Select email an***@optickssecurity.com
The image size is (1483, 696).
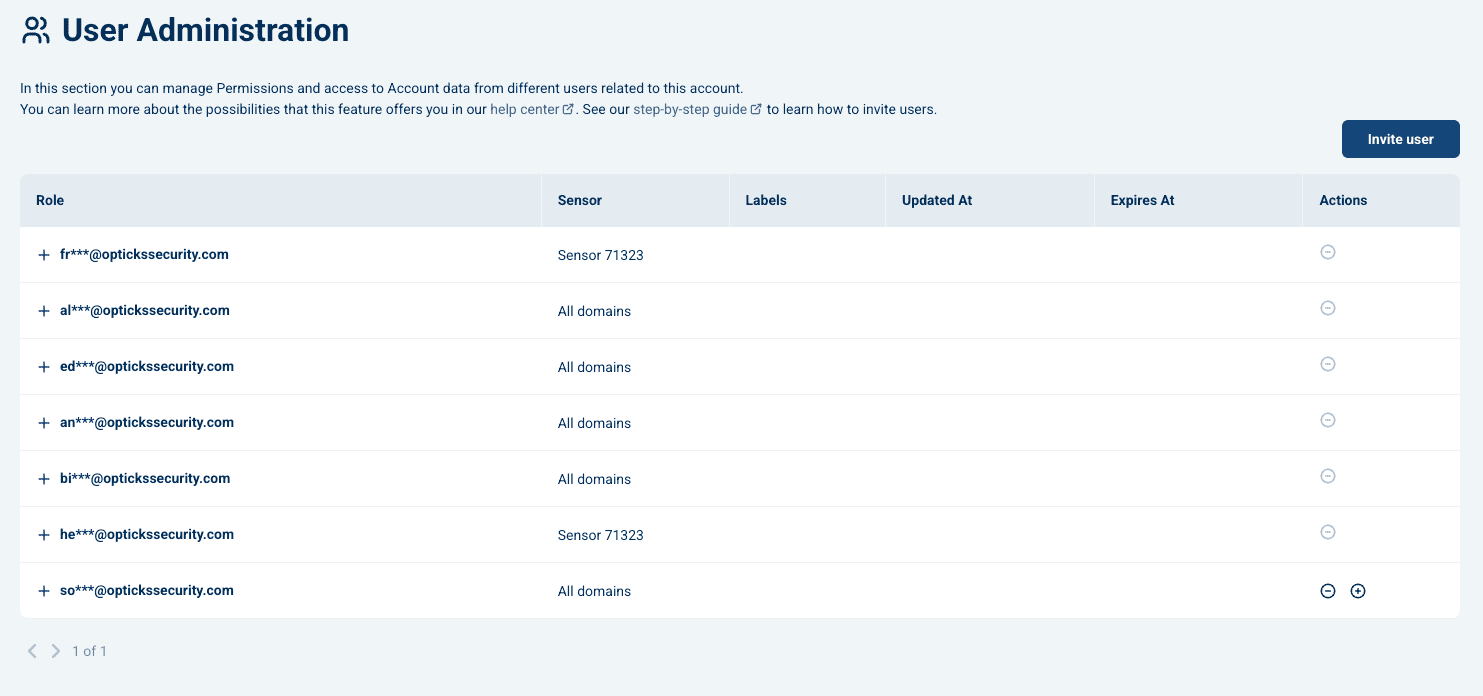pyautogui.click(x=147, y=422)
